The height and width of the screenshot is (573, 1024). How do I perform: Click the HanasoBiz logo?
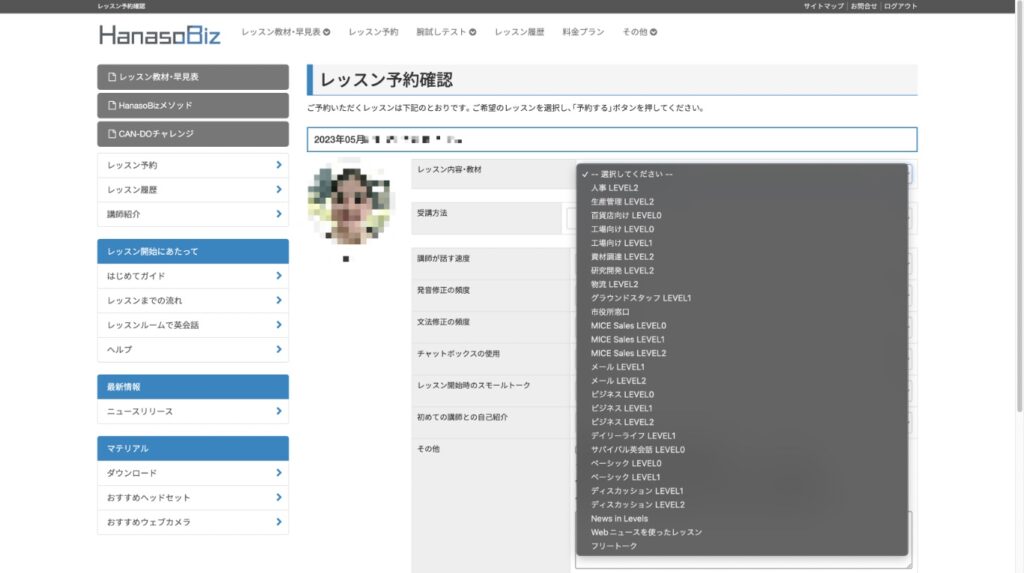(160, 35)
